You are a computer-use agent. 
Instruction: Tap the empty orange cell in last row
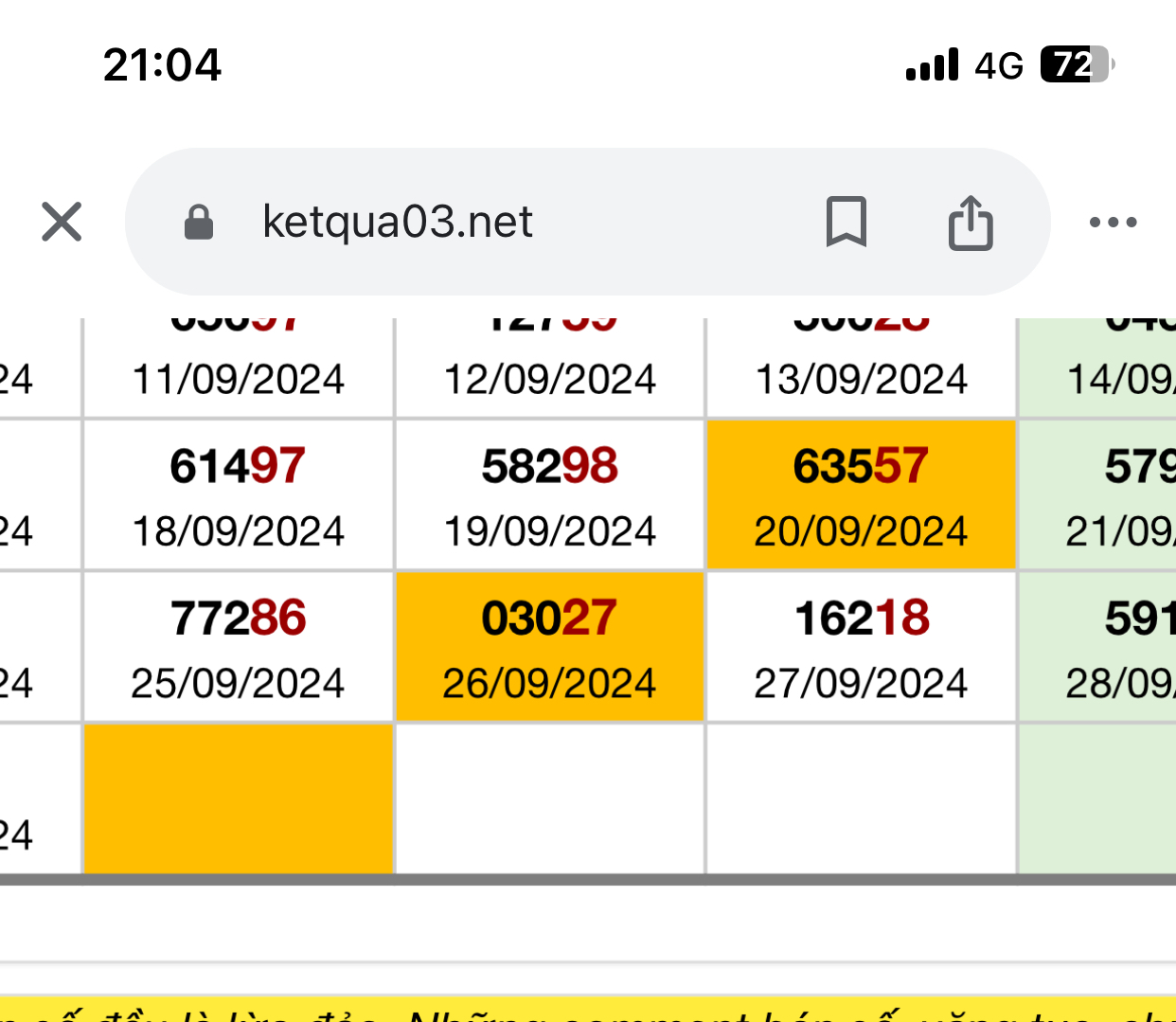click(x=238, y=798)
